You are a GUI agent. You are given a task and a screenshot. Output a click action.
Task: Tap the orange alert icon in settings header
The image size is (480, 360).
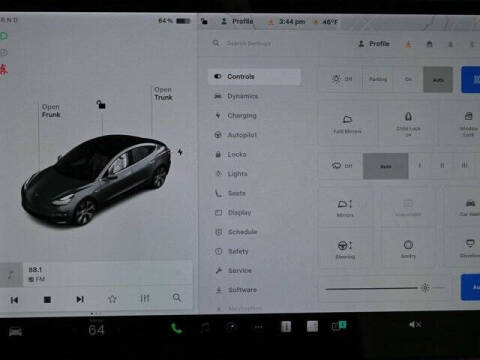click(408, 44)
